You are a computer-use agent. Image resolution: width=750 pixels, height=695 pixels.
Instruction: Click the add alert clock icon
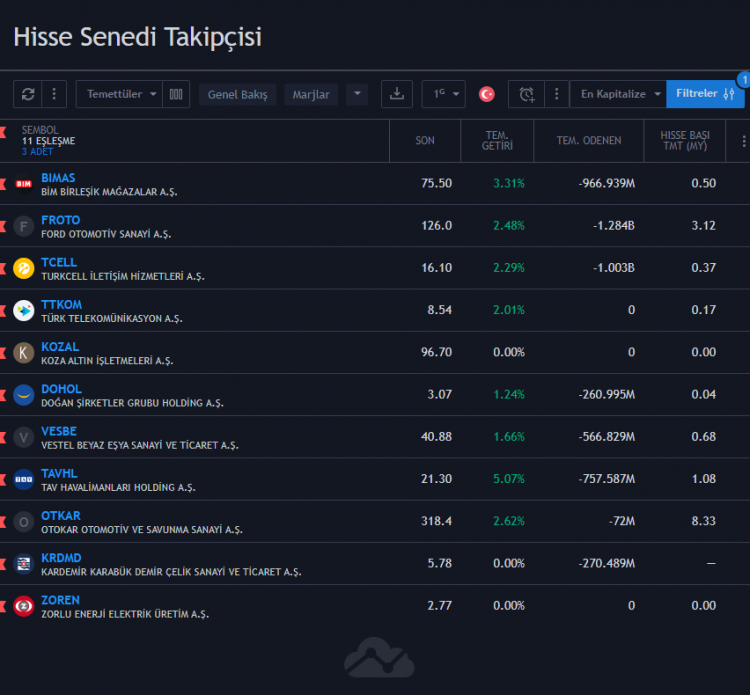527,94
